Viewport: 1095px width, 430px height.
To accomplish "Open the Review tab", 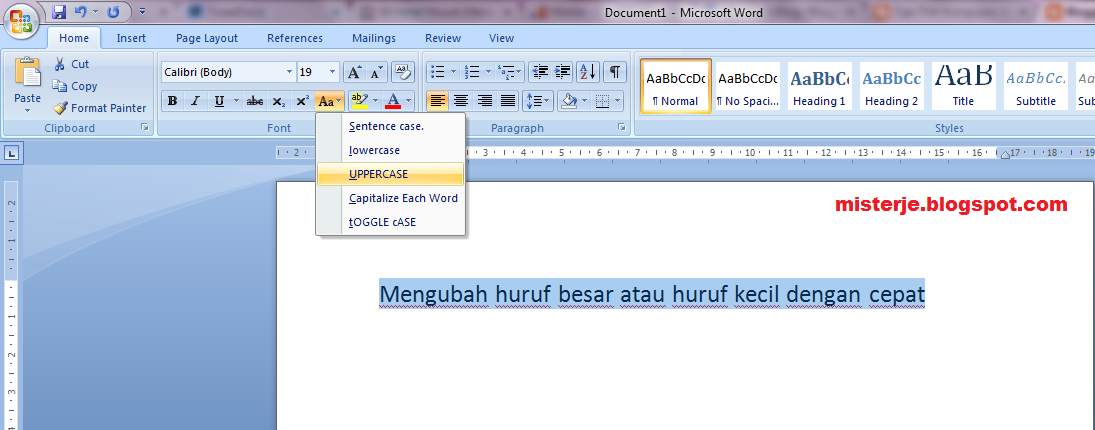I will [443, 38].
